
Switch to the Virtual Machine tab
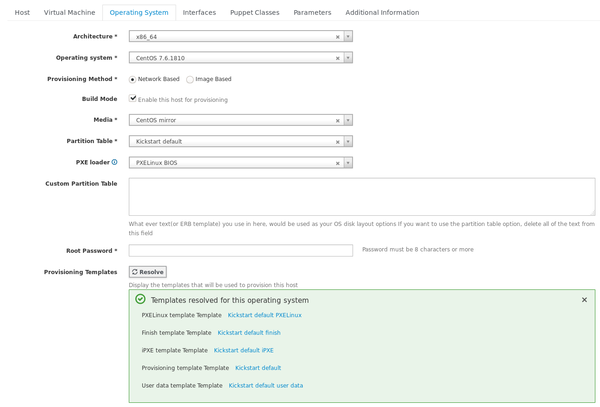coord(69,12)
